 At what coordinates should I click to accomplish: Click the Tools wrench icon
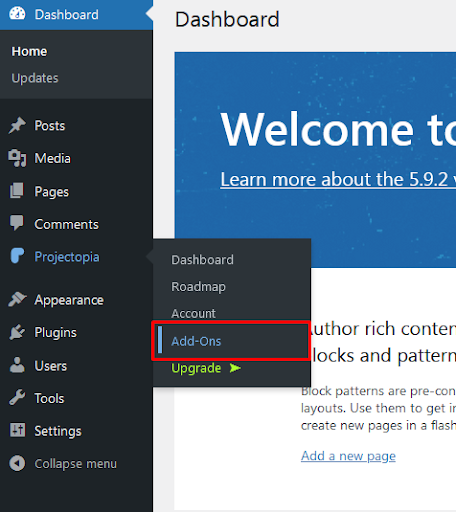coord(17,397)
